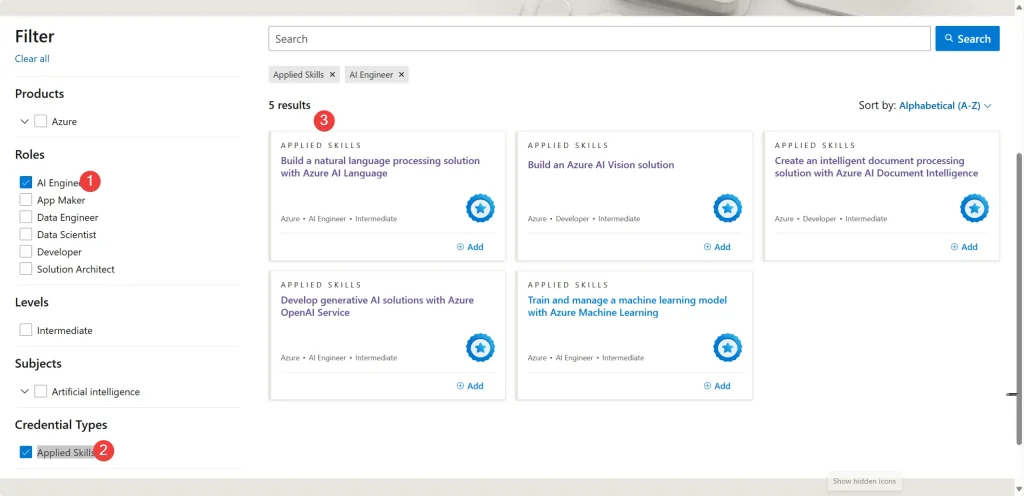Remove the AI Engineer filter chip
Screen dimensions: 1024x496
click(x=401, y=74)
